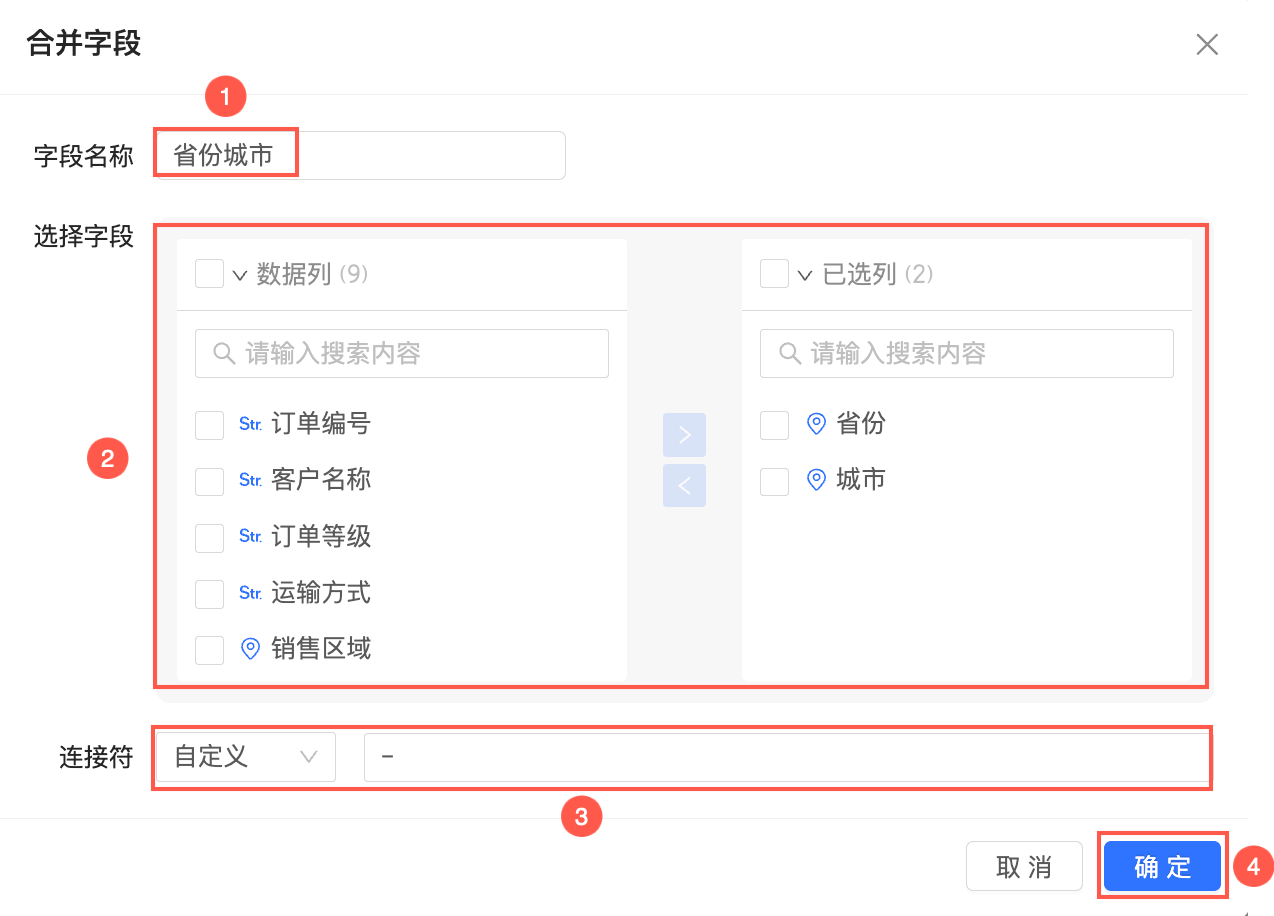The width and height of the screenshot is (1274, 916).
Task: Click the location pin icon beside 销售区域
Action: pyautogui.click(x=251, y=649)
